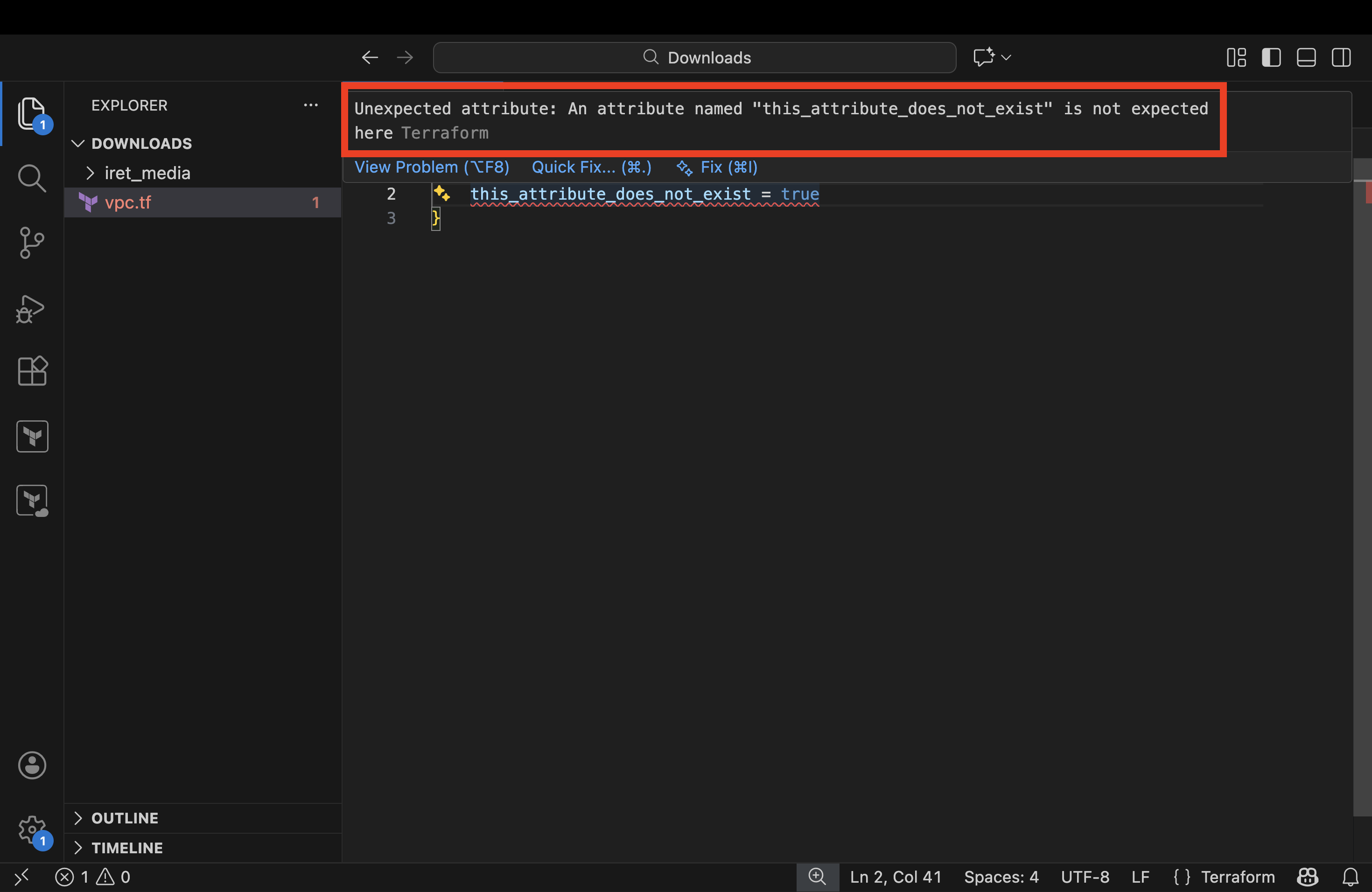Open the Copilot chat dropdown arrow

tap(1007, 58)
